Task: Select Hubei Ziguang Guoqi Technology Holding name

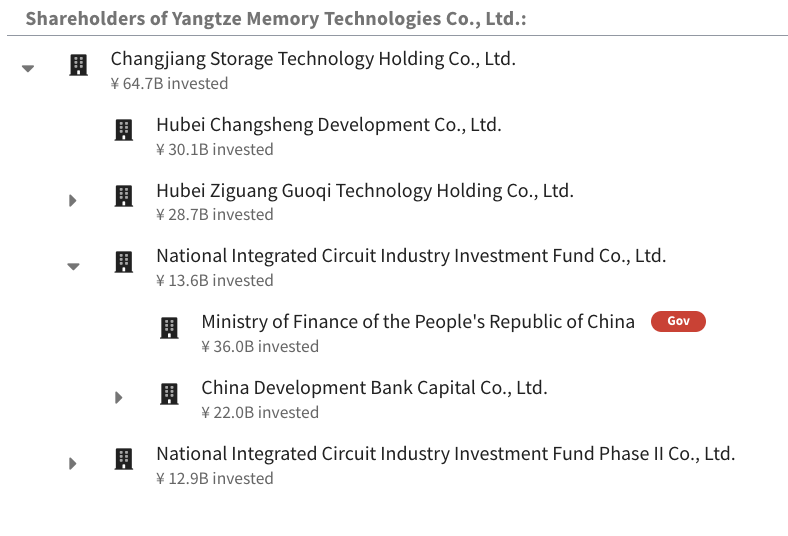Action: [x=364, y=190]
